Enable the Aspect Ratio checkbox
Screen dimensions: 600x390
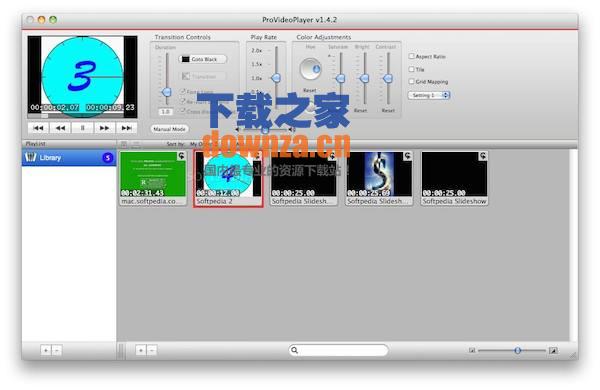411,56
